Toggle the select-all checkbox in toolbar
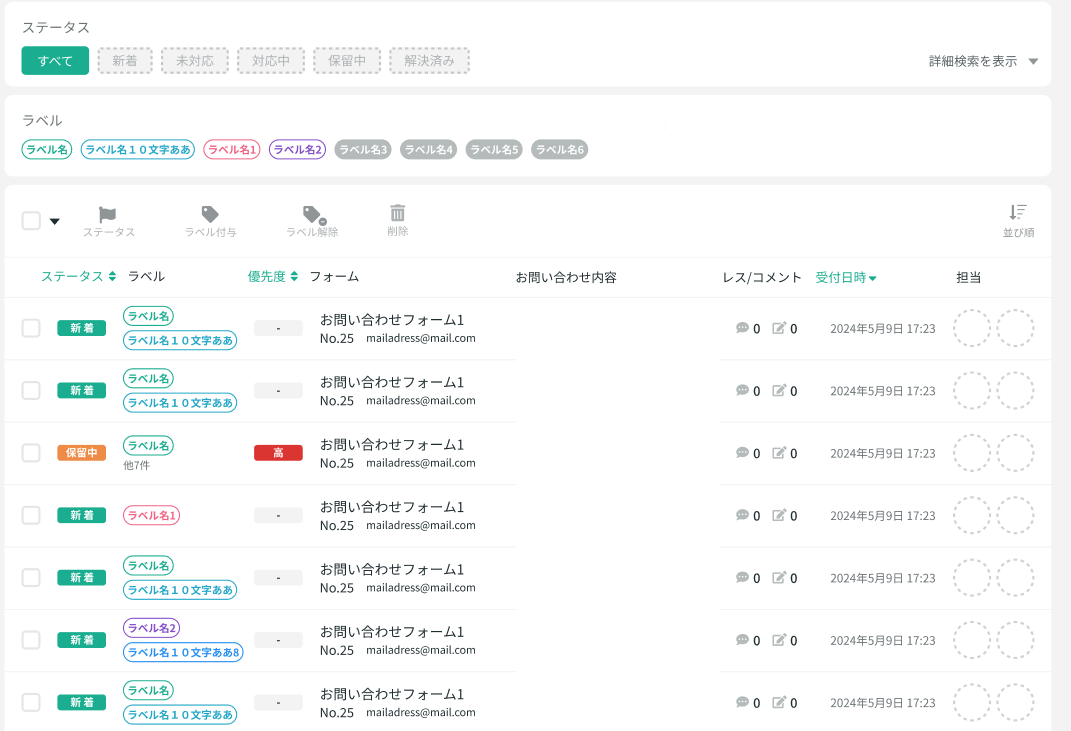This screenshot has width=1071, height=731. coord(31,221)
